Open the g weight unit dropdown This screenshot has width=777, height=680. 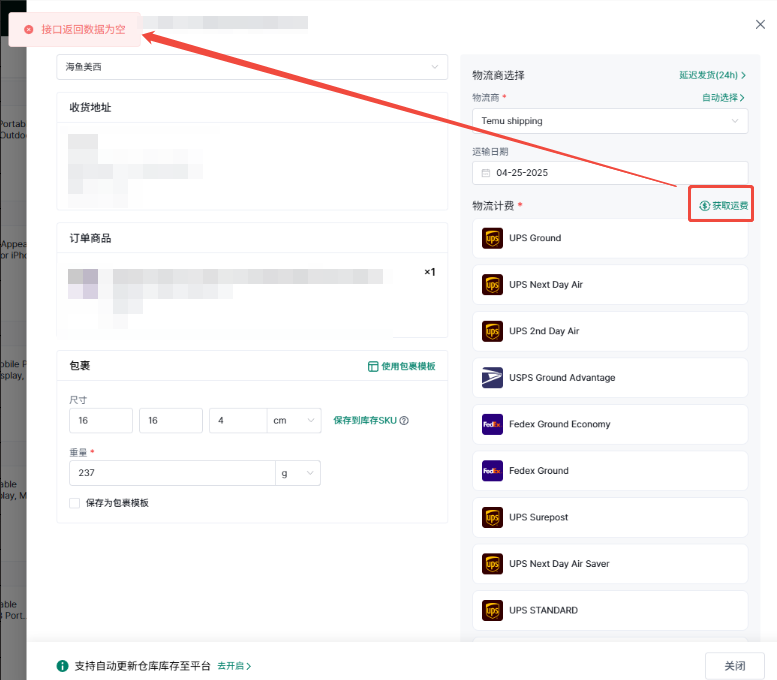(x=298, y=473)
